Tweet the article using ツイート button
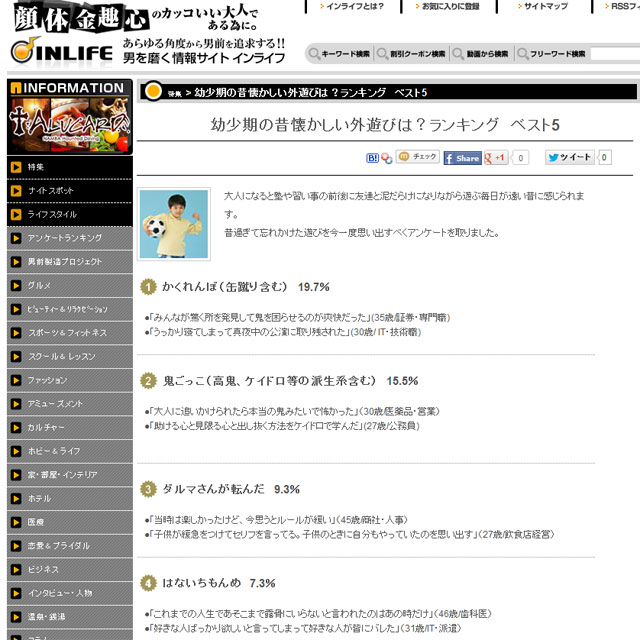640x640 pixels. click(569, 158)
